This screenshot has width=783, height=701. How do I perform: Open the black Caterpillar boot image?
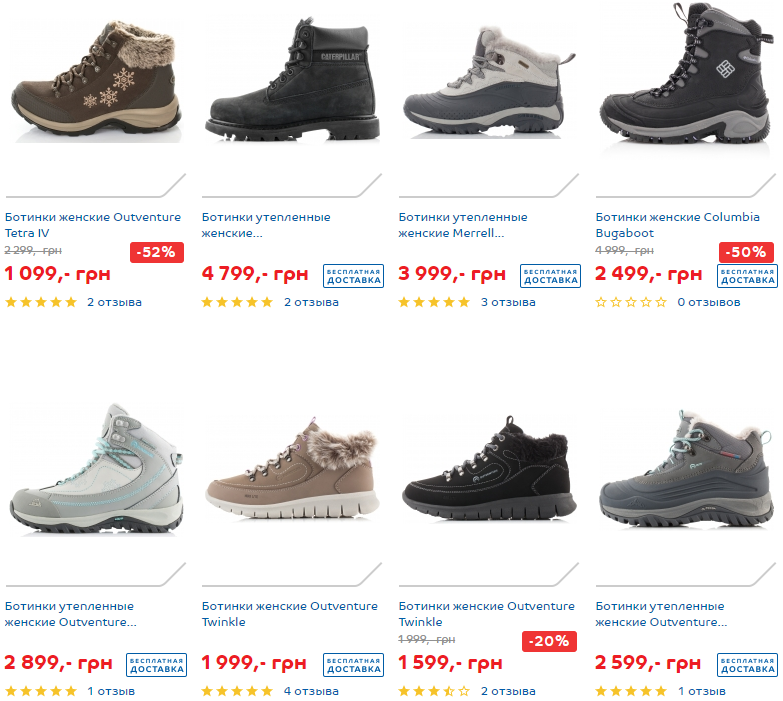point(292,79)
